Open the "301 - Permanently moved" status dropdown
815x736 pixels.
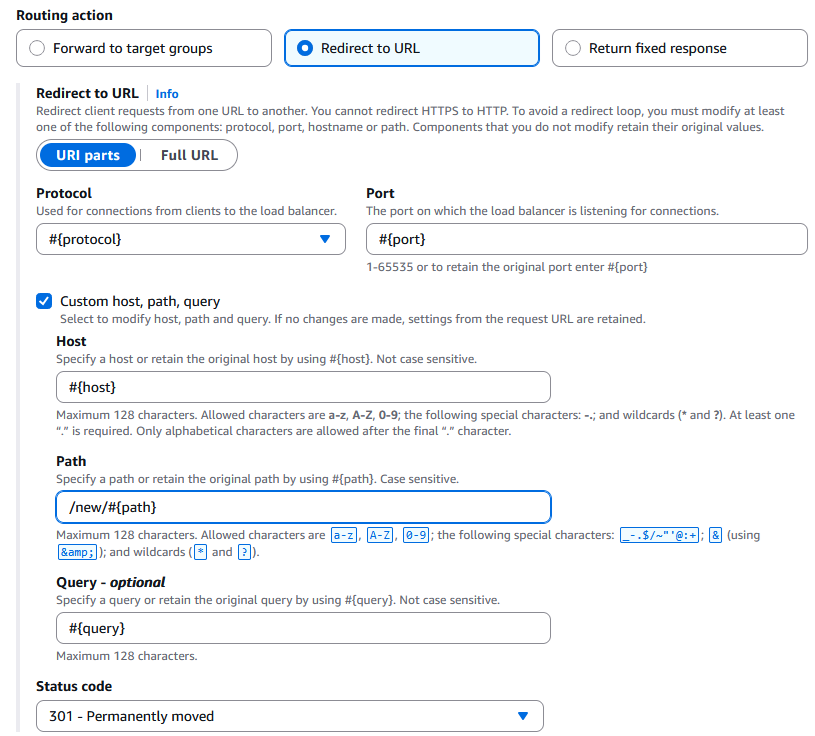[290, 716]
